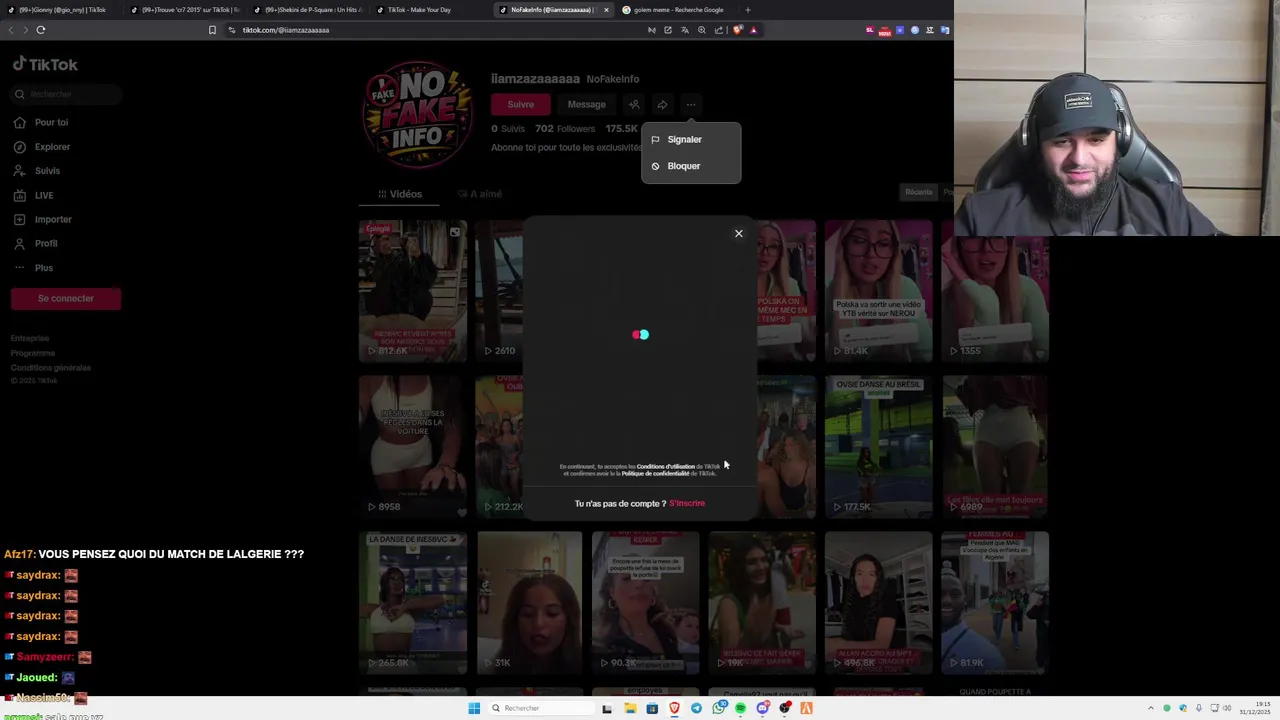Image resolution: width=1280 pixels, height=720 pixels.
Task: Open video LA DANSE DE INESBVC
Action: coord(413,602)
